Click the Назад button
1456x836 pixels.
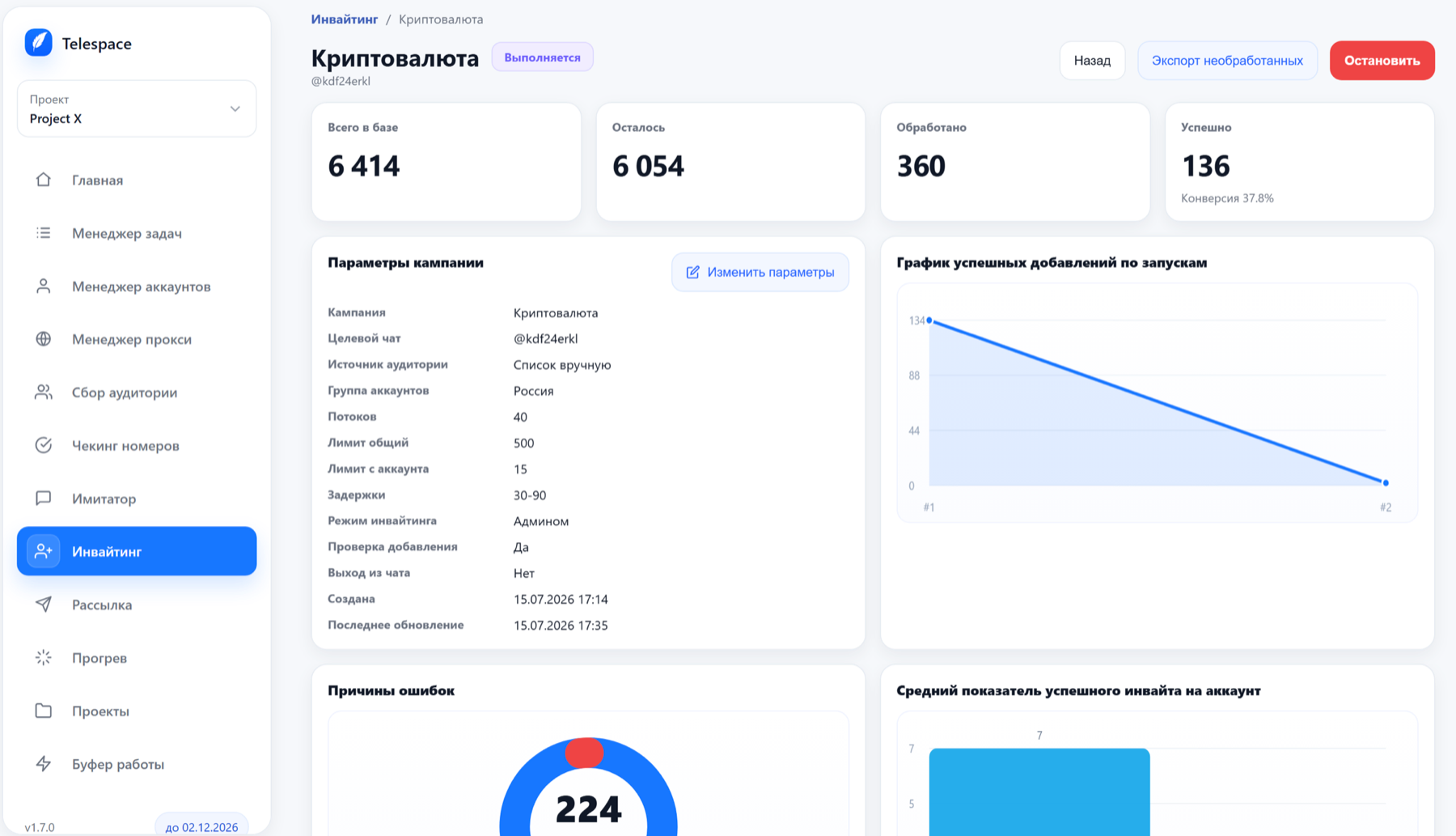tap(1092, 61)
